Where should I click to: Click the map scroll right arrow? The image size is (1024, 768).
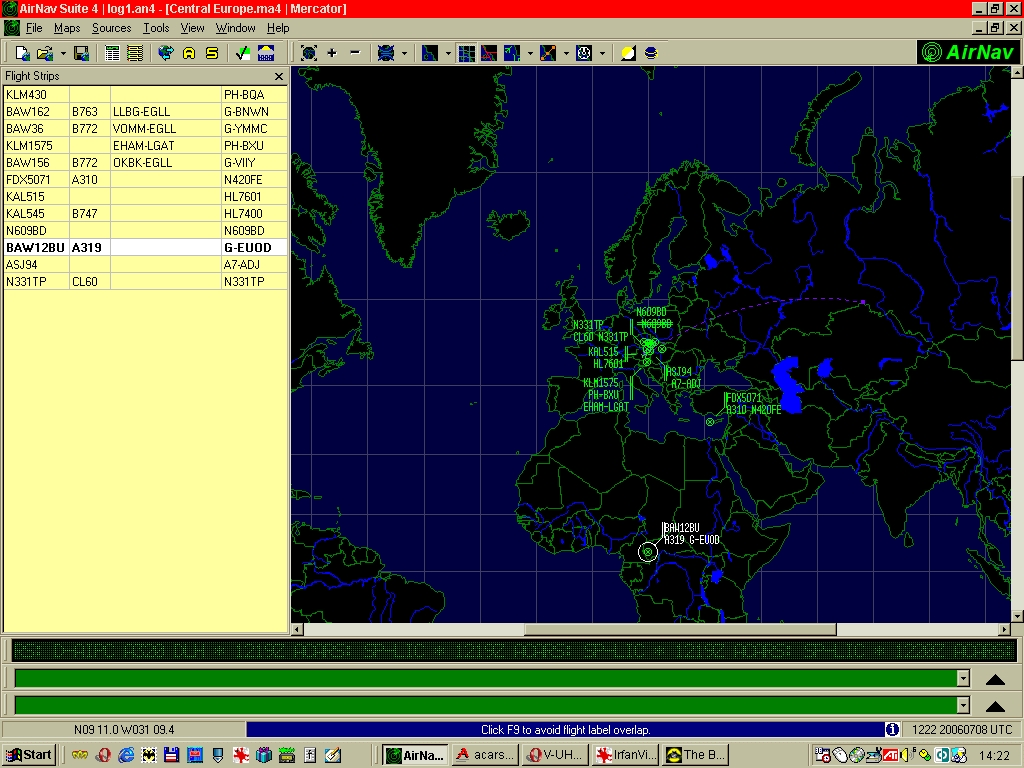pos(1004,630)
